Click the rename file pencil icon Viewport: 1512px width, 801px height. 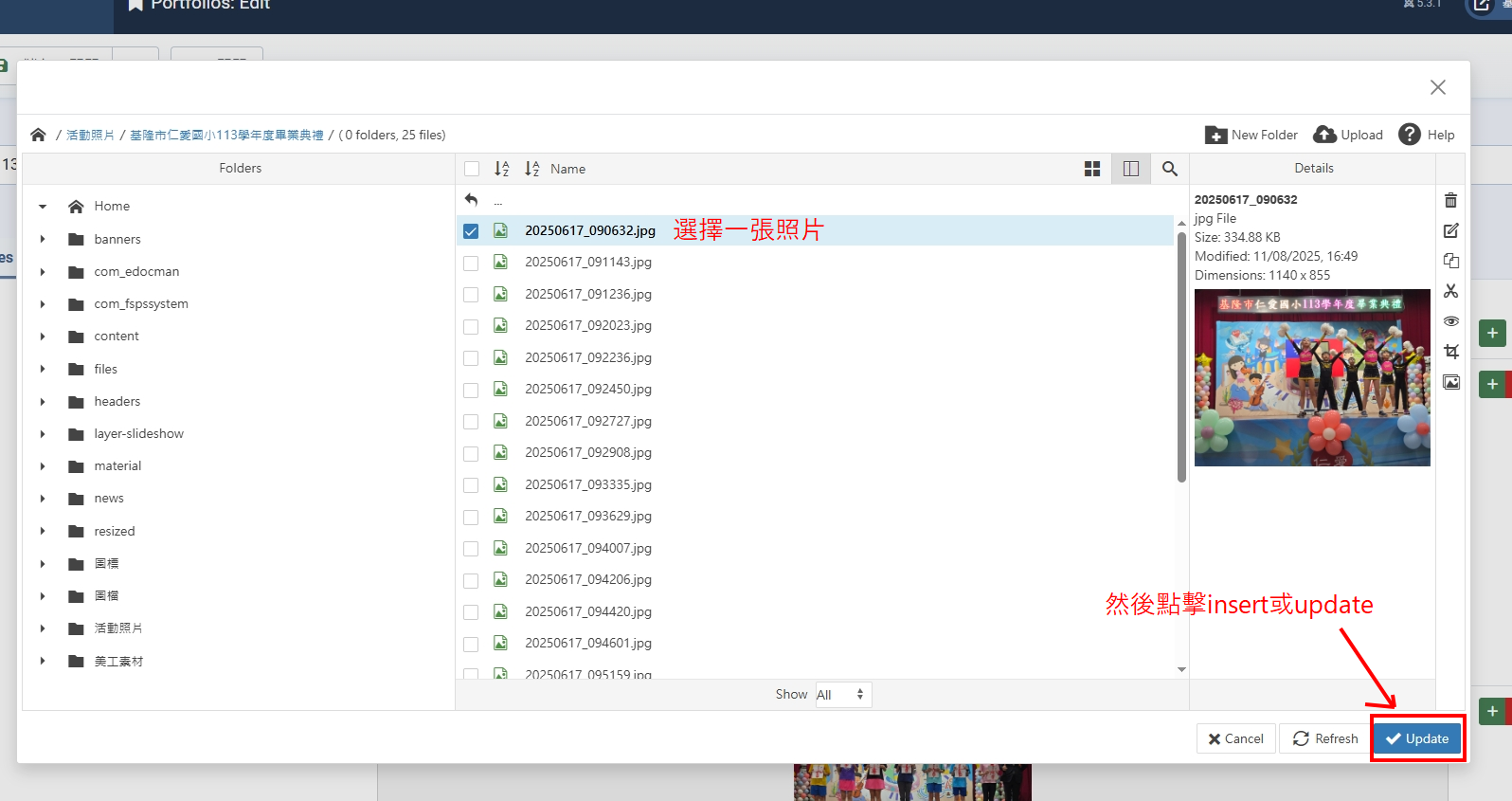(1450, 230)
